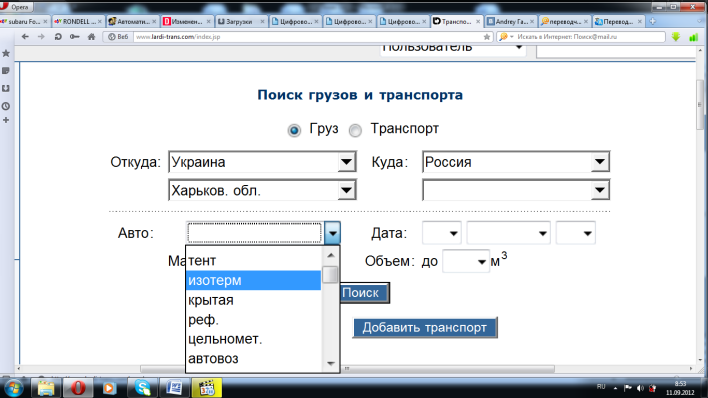Open the Opera main menu button
Image resolution: width=708 pixels, height=398 pixels.
(16, 6)
